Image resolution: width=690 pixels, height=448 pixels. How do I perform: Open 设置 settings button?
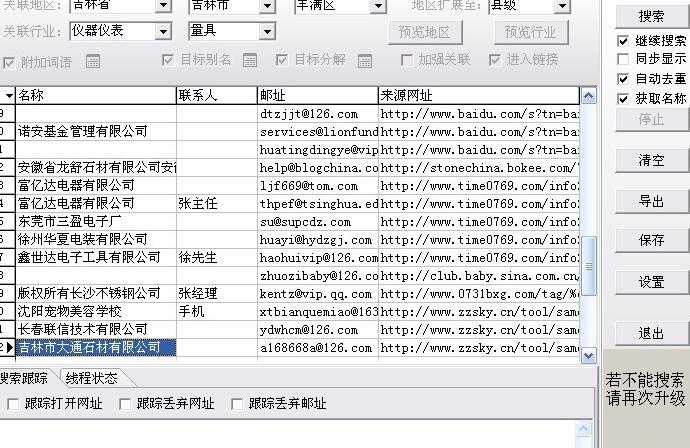tap(651, 282)
